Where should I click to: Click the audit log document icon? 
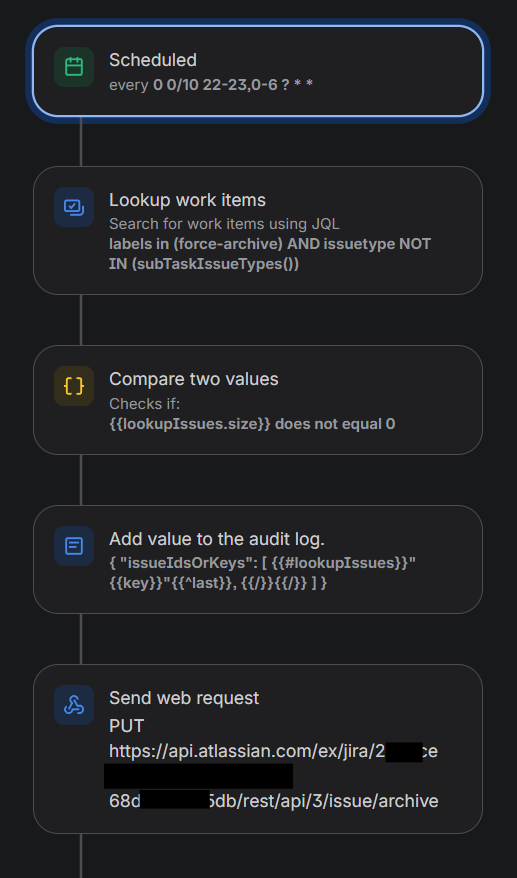pyautogui.click(x=74, y=546)
